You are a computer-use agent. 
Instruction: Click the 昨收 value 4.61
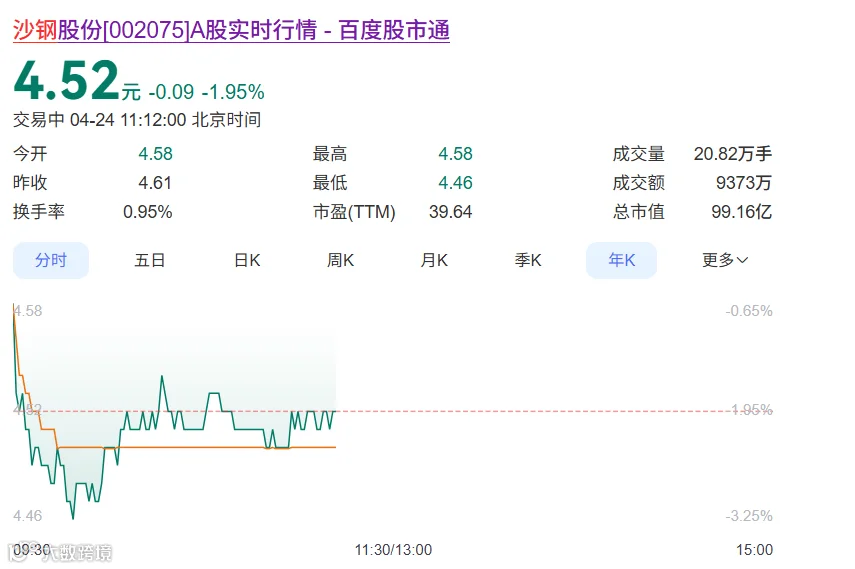pos(155,183)
